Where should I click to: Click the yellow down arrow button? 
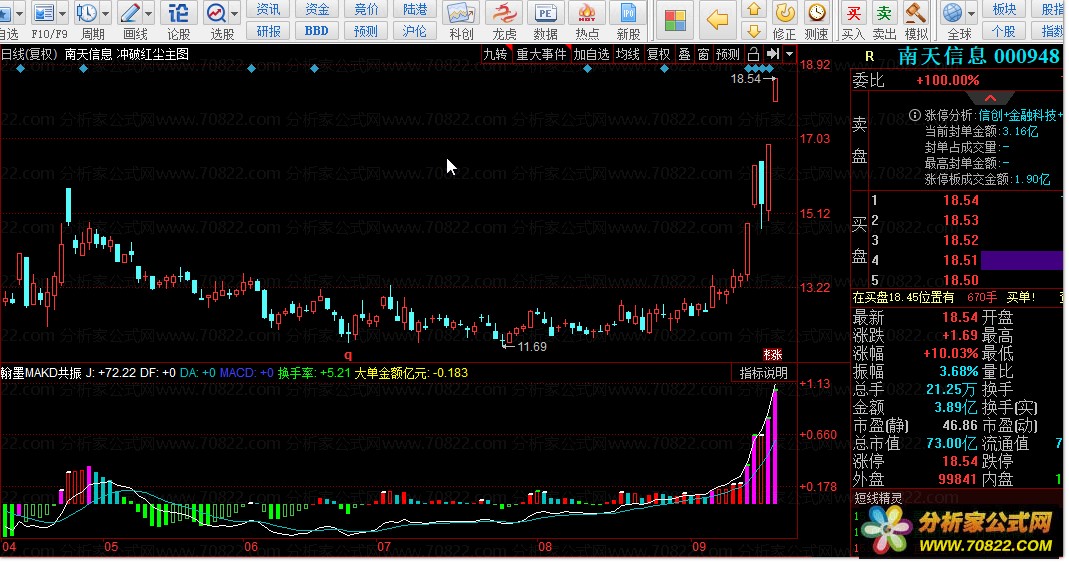(754, 31)
